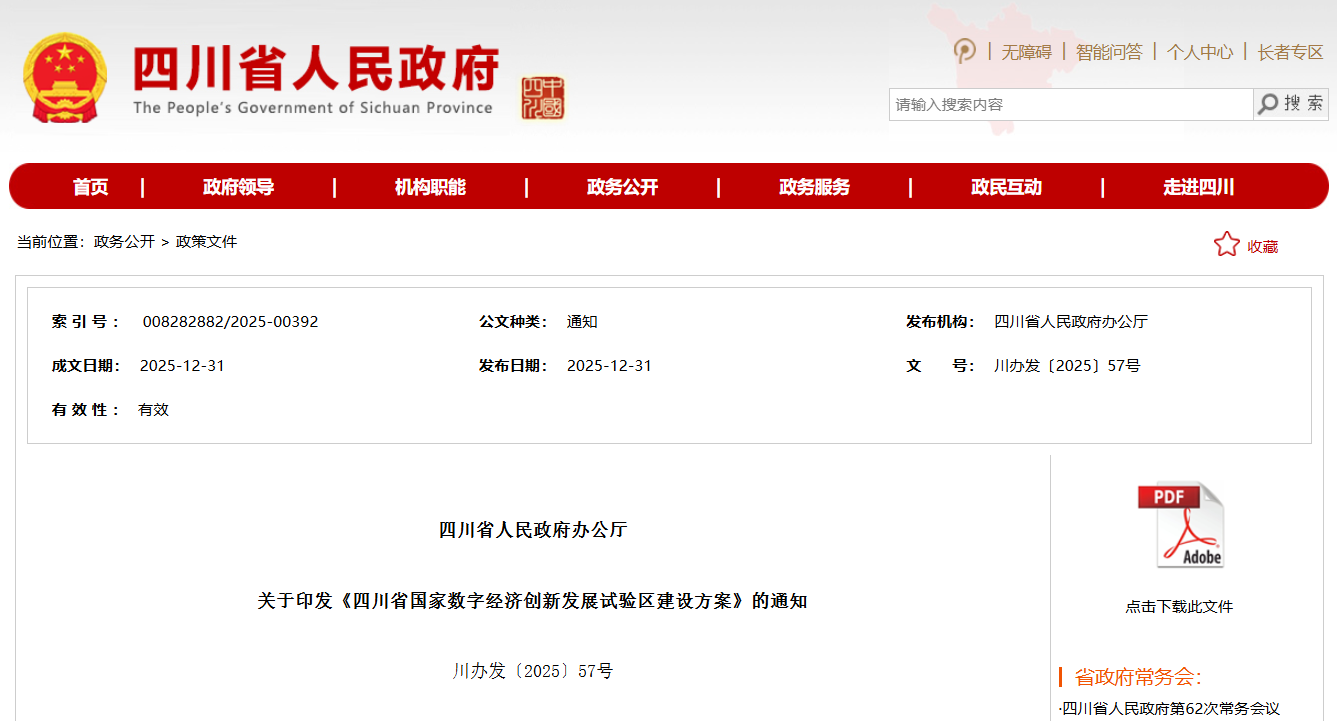Click the national emblem logo

[x=65, y=79]
